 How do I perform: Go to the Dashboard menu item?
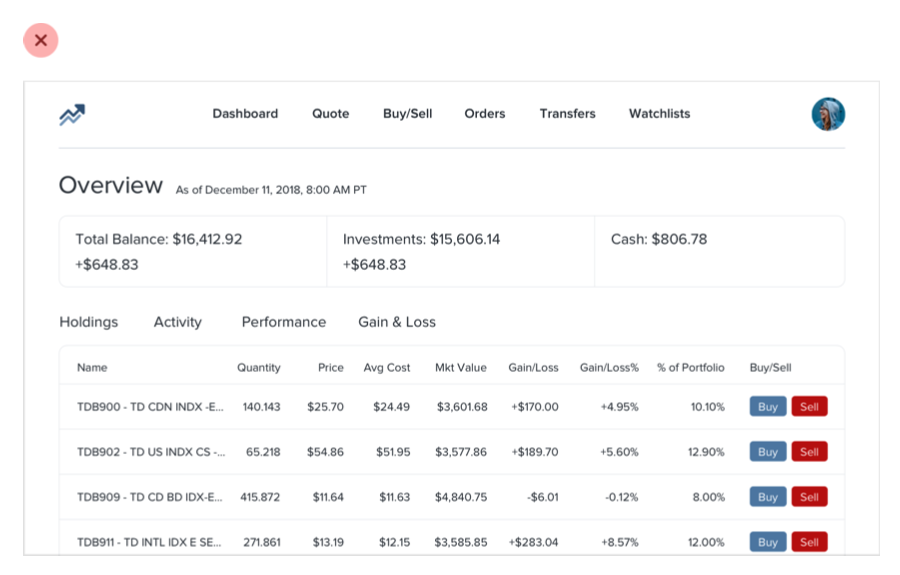pos(245,114)
